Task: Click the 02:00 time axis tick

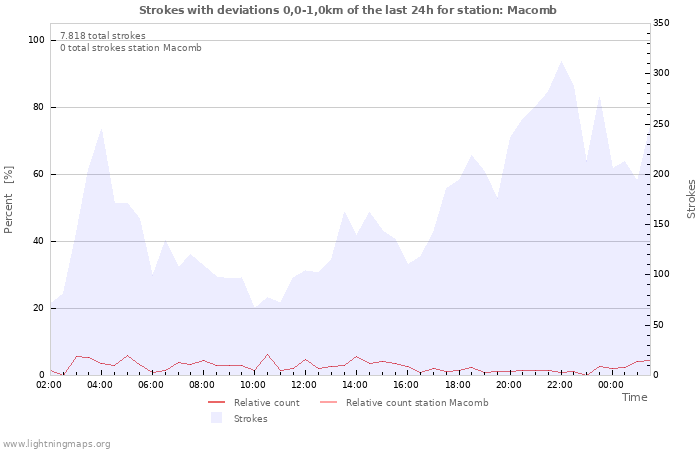Action: click(50, 385)
